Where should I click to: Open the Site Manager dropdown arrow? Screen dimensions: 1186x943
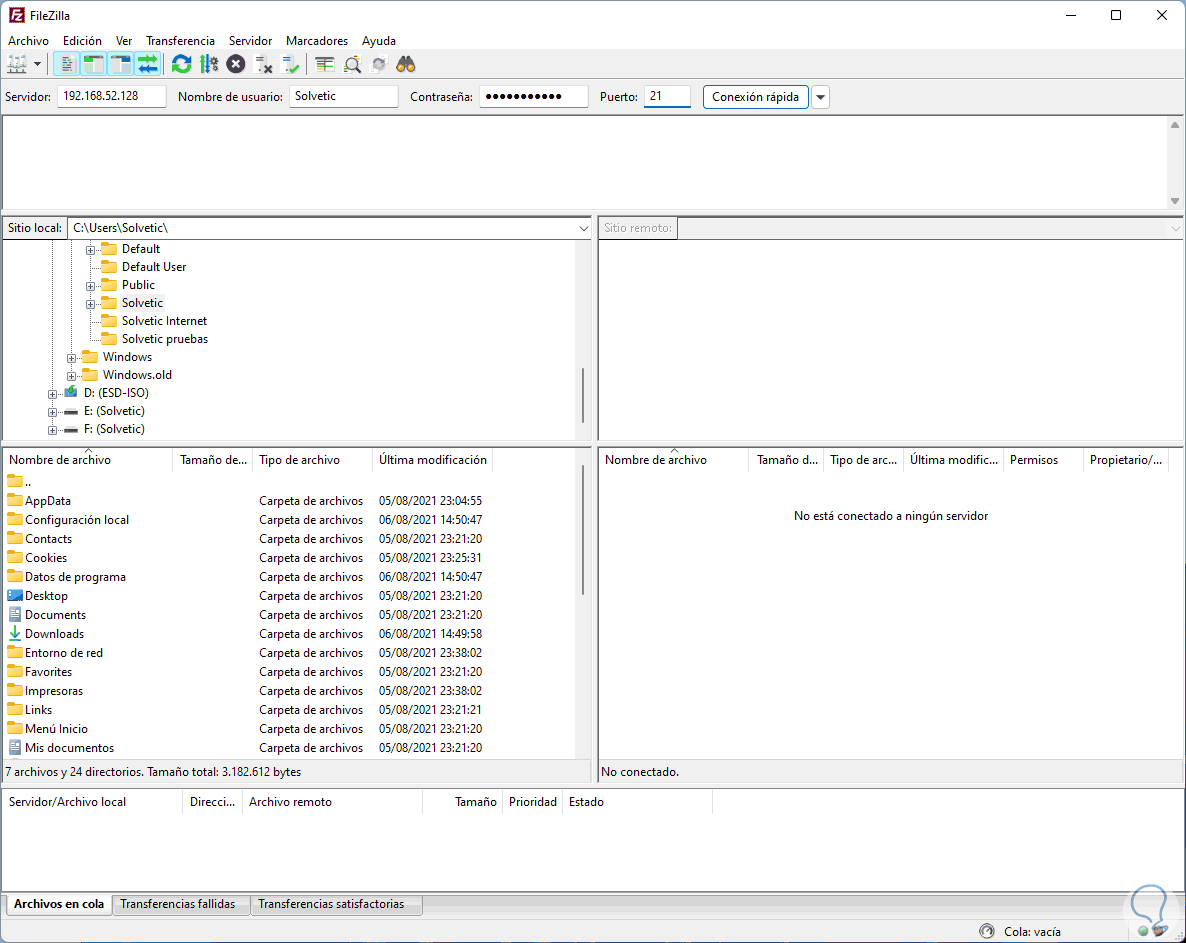tap(37, 64)
